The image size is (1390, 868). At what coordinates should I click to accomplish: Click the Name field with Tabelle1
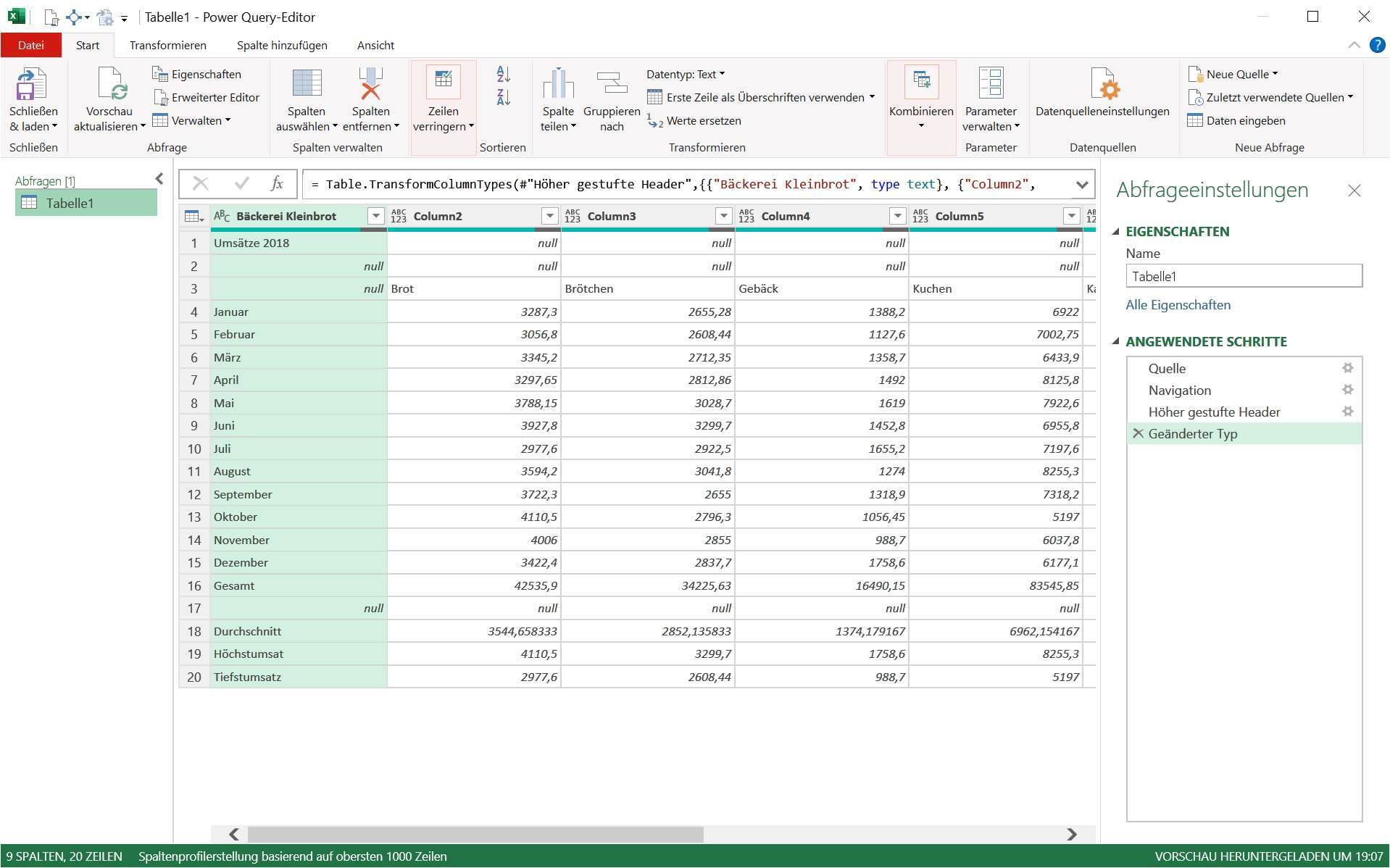coord(1244,276)
